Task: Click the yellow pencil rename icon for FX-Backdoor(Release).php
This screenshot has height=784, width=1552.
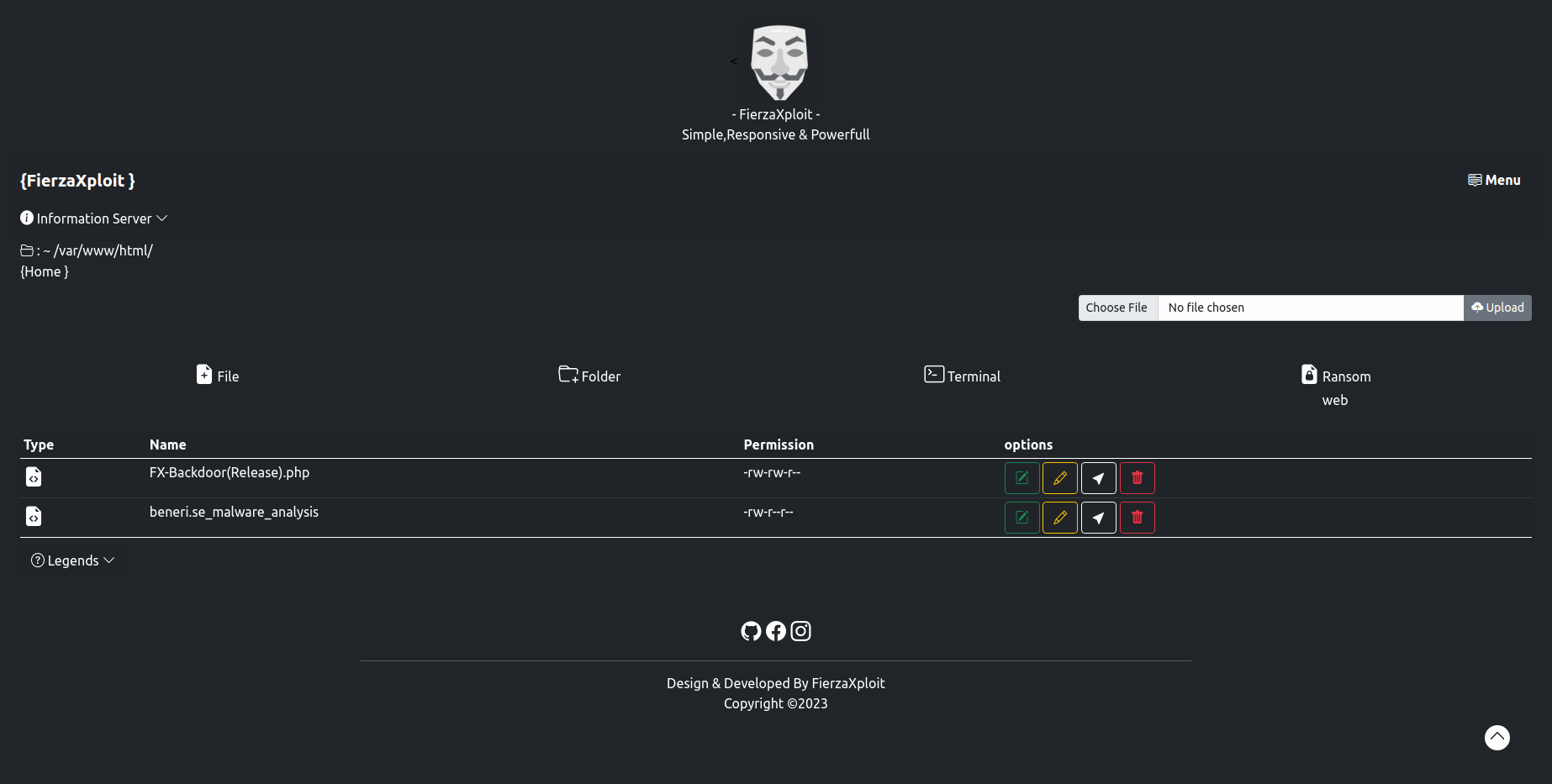Action: [1060, 478]
